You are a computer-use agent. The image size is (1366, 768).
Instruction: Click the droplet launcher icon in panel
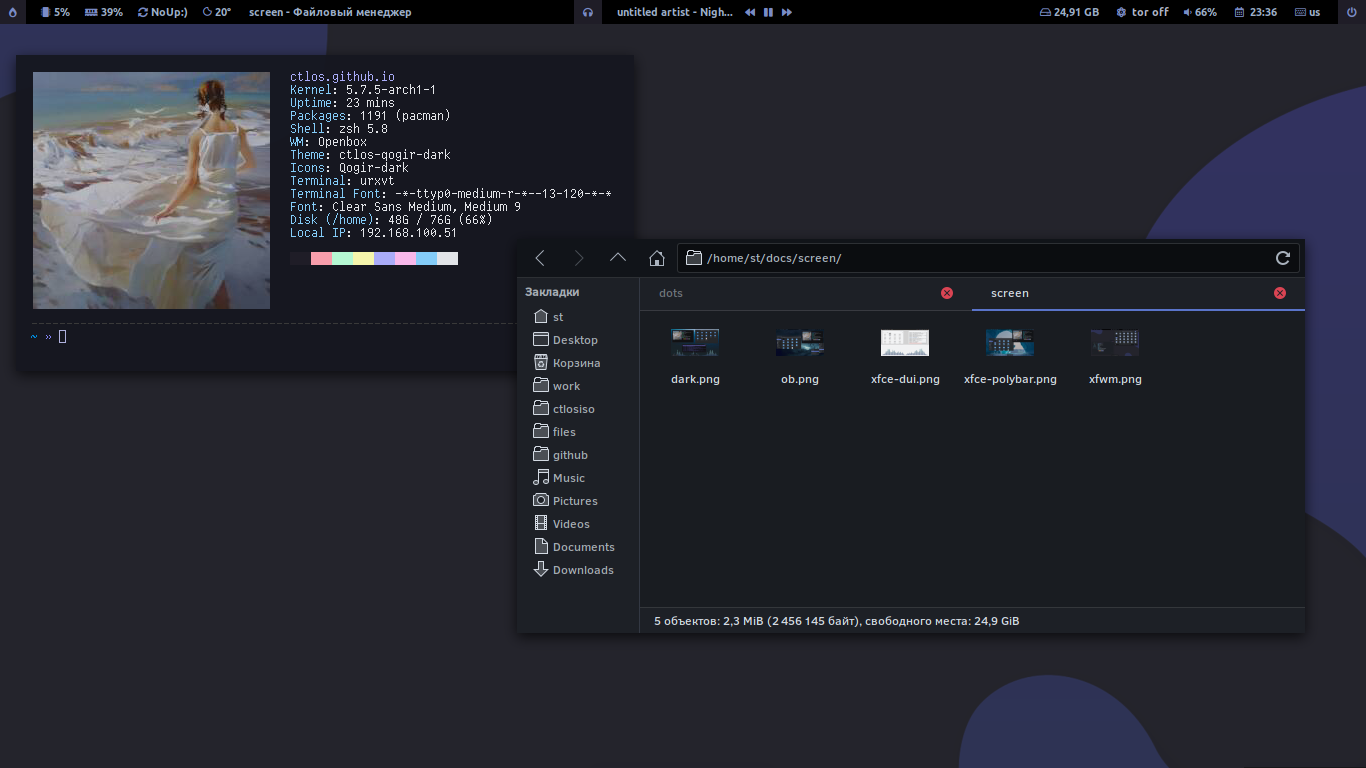[11, 12]
